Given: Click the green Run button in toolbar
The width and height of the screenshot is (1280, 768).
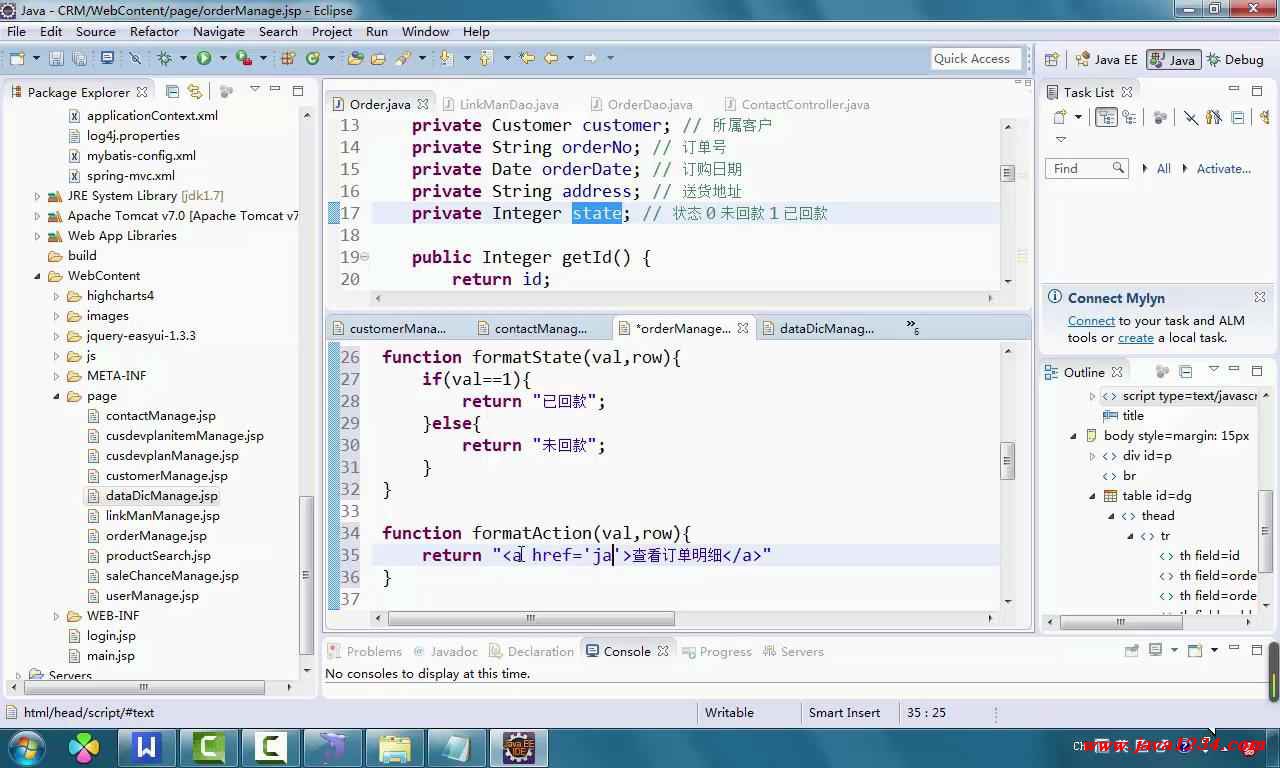Looking at the screenshot, I should (x=204, y=58).
